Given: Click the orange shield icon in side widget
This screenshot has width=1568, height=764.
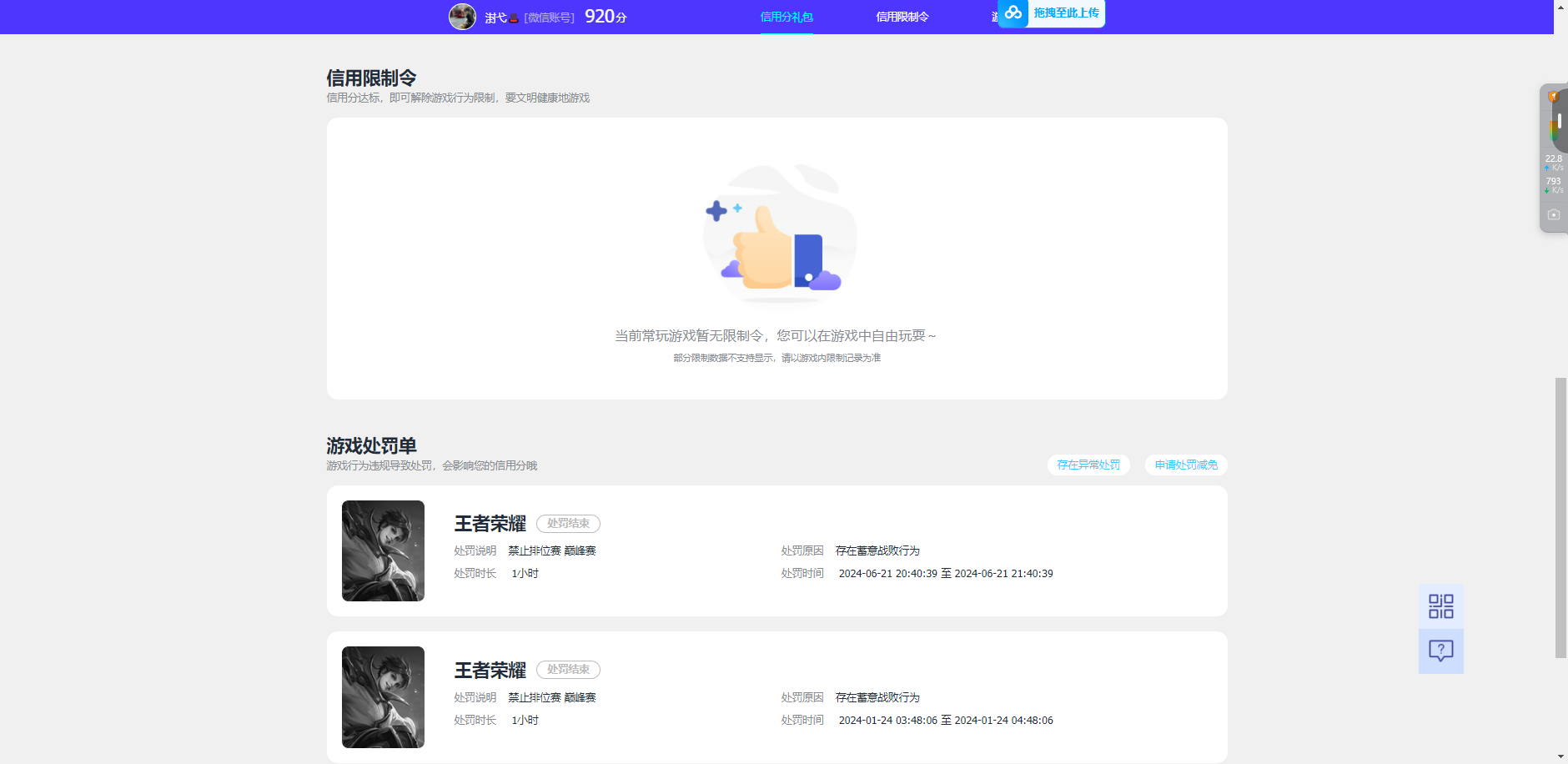Looking at the screenshot, I should [x=1554, y=97].
